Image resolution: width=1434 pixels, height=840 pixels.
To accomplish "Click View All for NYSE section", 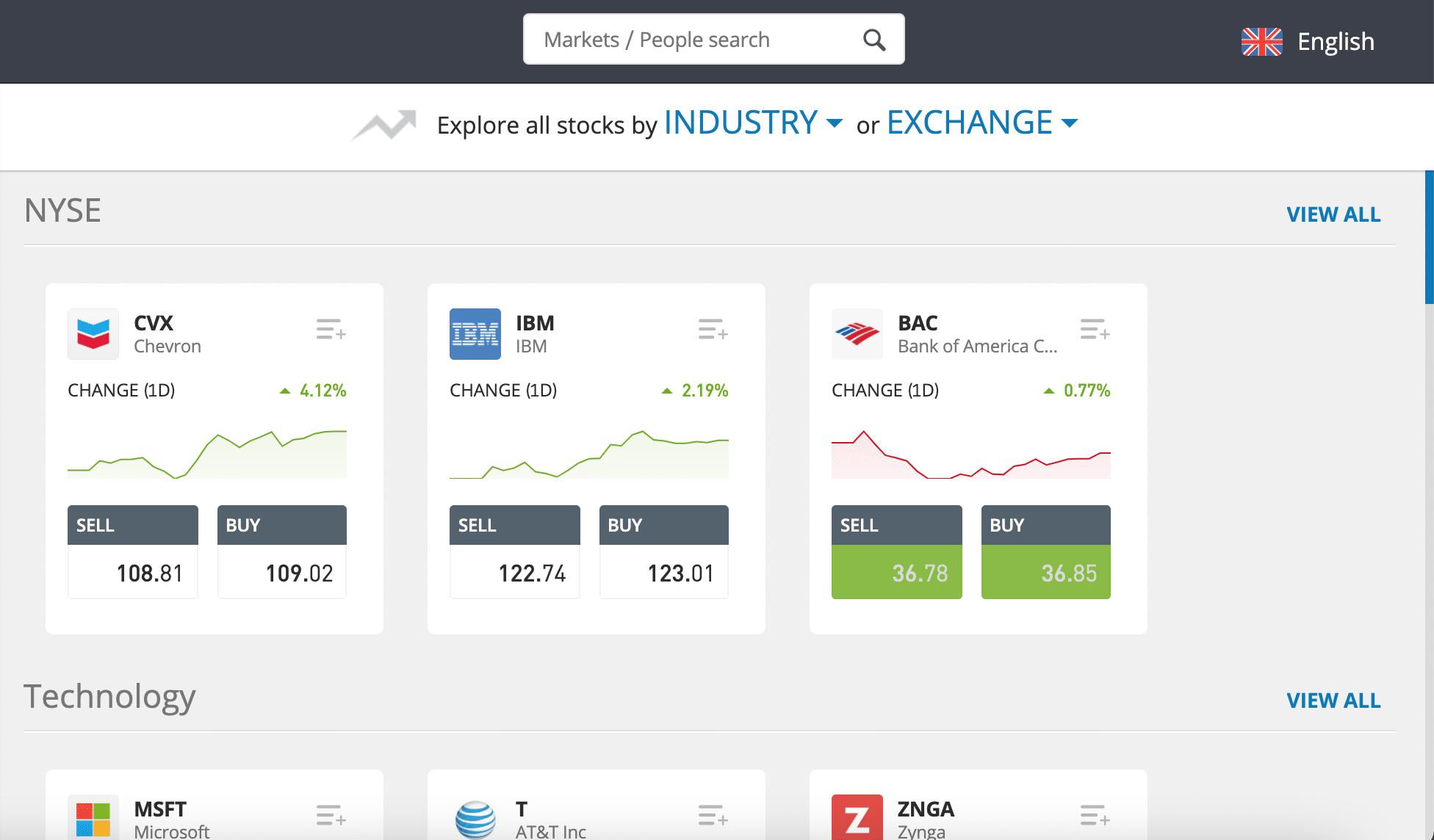I will 1333,214.
